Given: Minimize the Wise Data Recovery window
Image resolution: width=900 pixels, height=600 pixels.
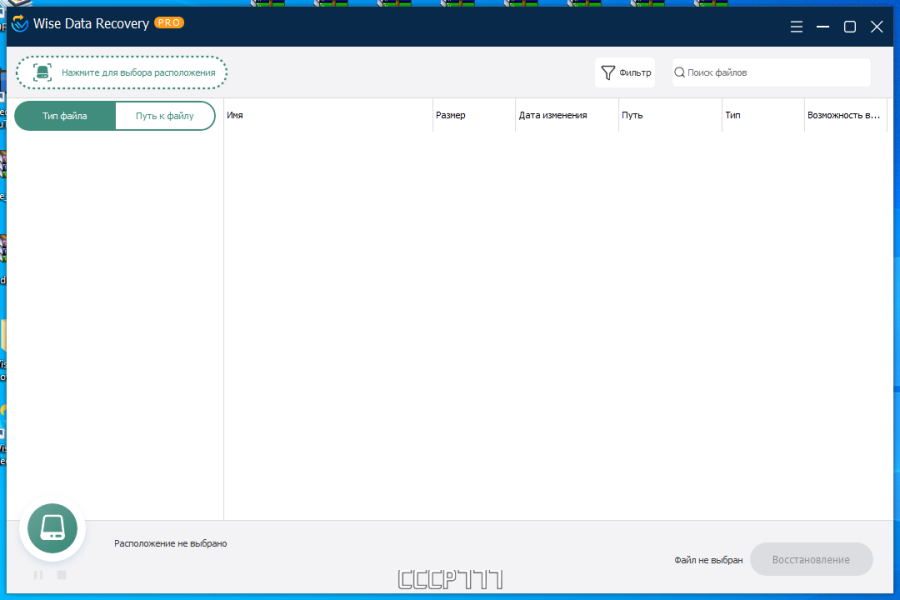Looking at the screenshot, I should click(823, 26).
